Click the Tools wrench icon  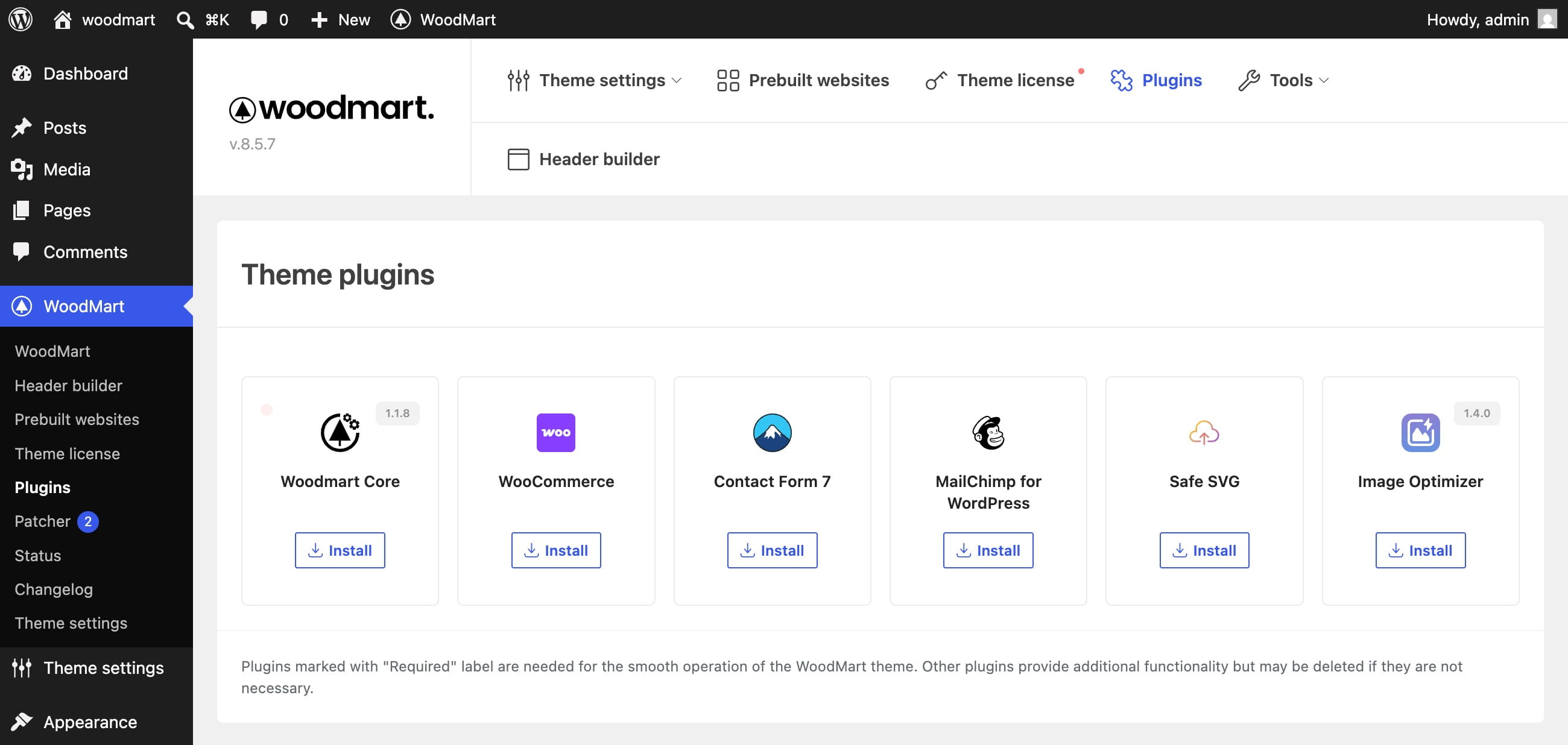(x=1249, y=80)
